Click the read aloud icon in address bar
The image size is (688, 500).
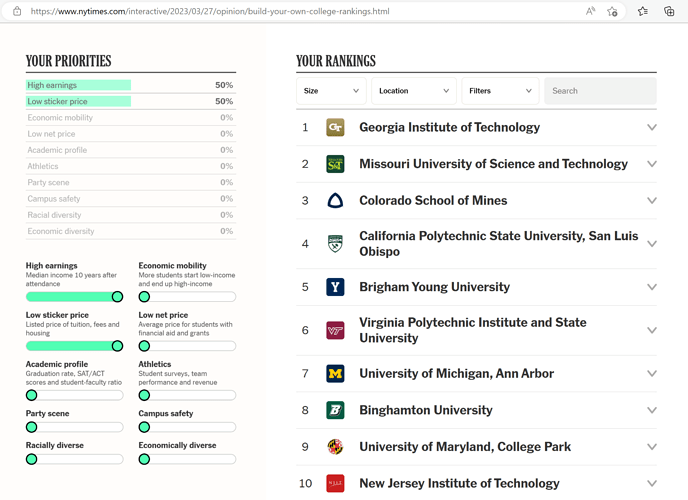pos(590,12)
